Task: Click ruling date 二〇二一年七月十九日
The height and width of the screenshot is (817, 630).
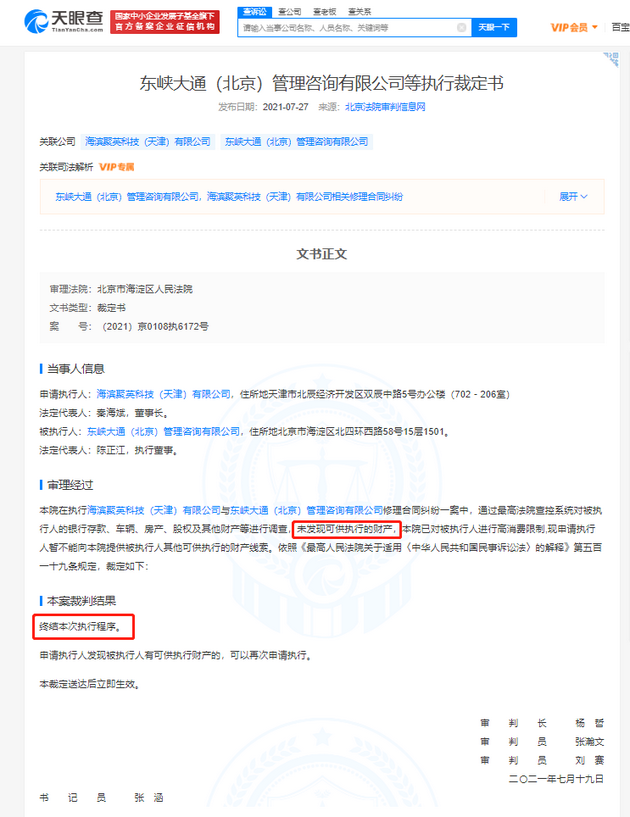Action: [556, 779]
